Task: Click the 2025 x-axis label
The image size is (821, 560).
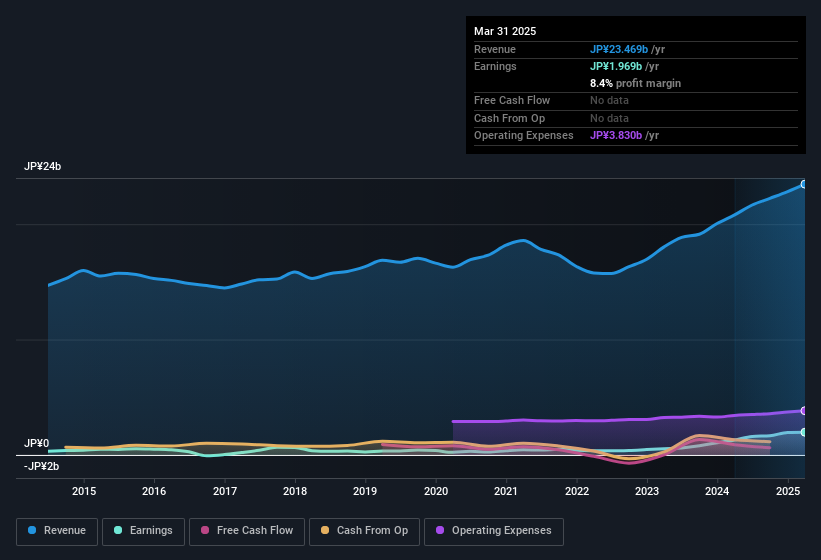Action: click(x=787, y=491)
